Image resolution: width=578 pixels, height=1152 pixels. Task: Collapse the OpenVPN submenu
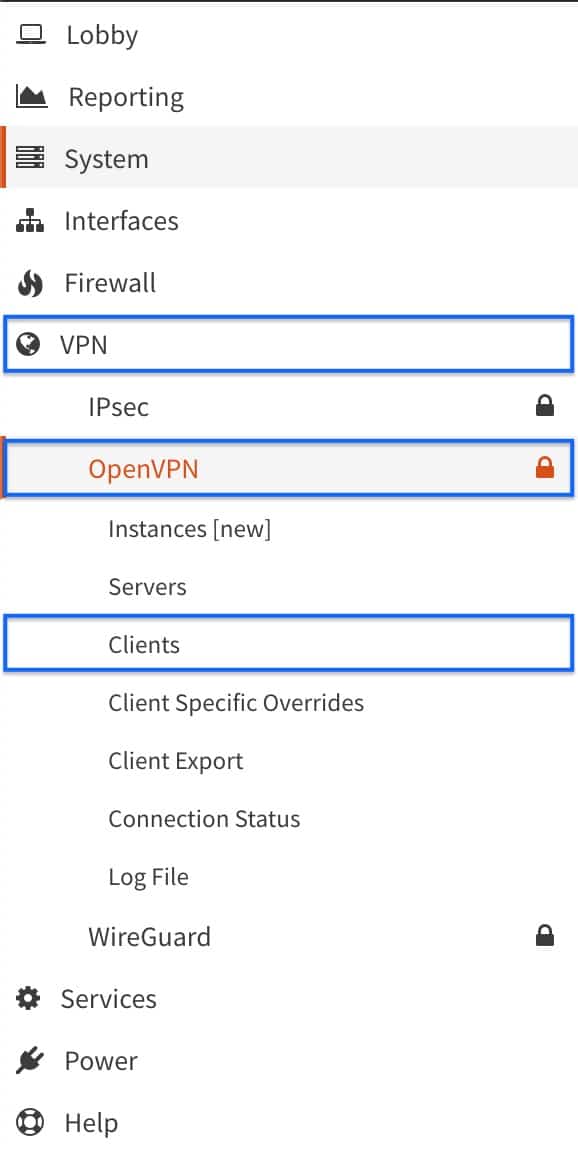coord(289,468)
